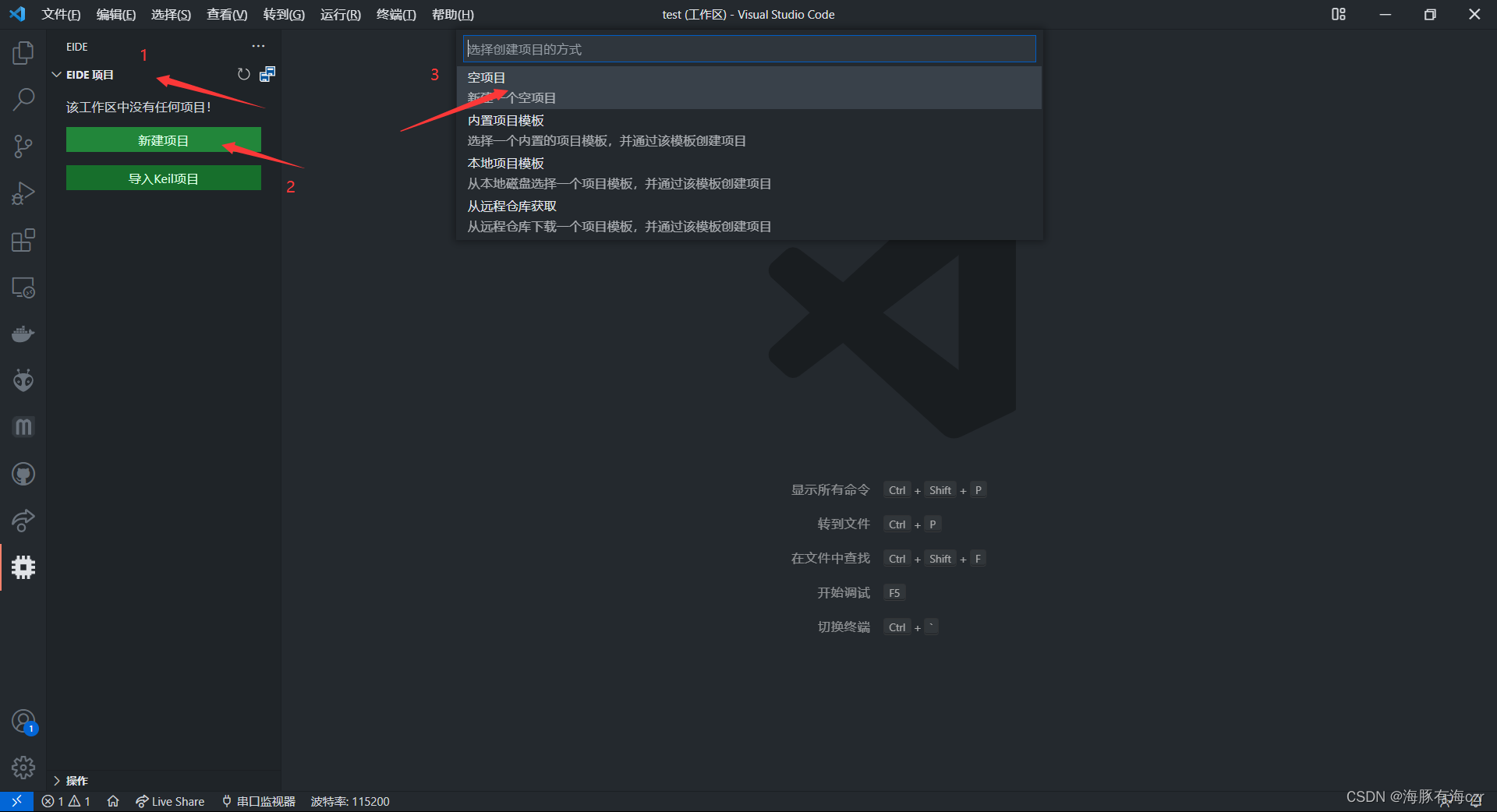Open the GitHub view in activity bar
This screenshot has height=812, width=1497.
point(23,474)
